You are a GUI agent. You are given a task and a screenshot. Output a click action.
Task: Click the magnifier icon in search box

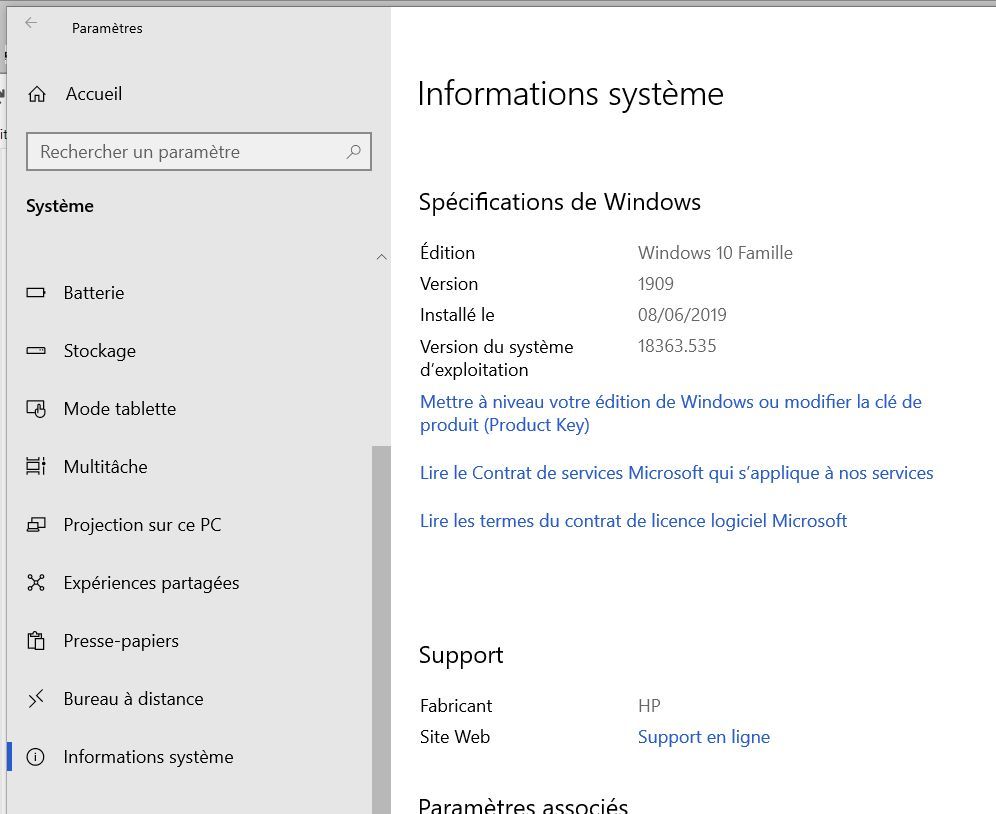353,152
